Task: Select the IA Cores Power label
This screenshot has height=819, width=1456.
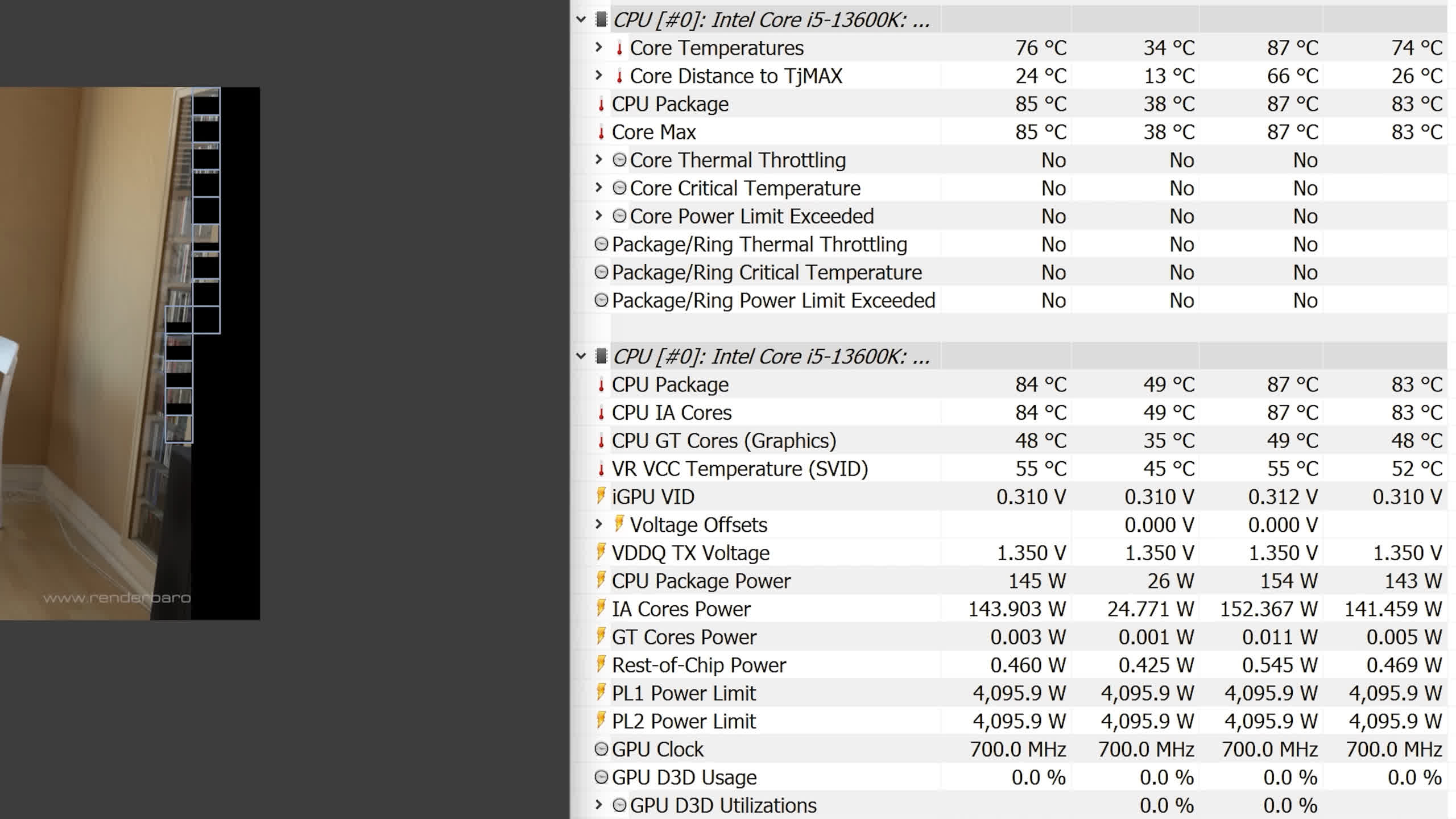Action: click(681, 609)
